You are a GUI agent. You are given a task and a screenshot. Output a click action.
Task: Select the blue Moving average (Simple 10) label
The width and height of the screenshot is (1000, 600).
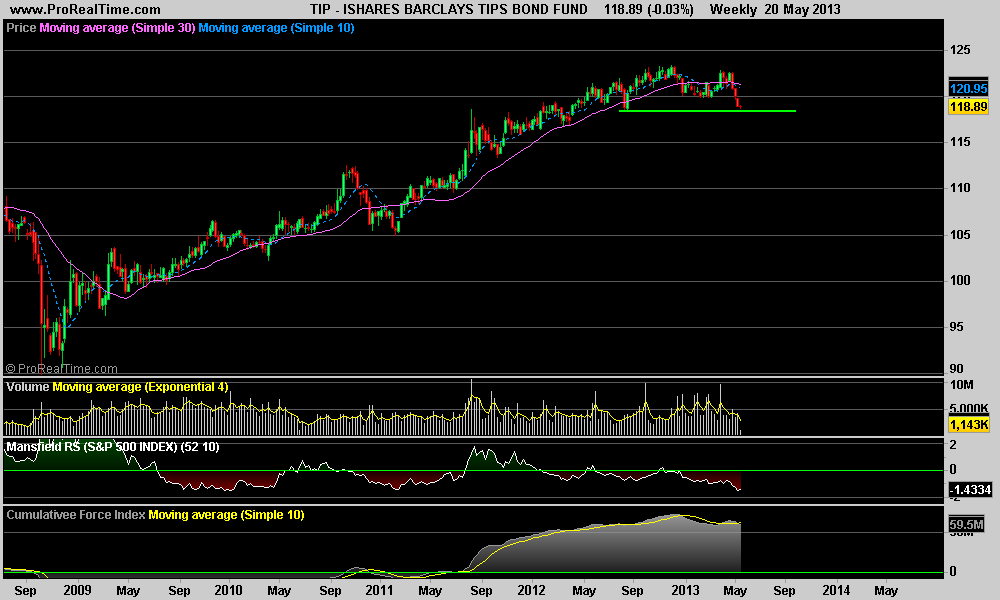coord(276,28)
